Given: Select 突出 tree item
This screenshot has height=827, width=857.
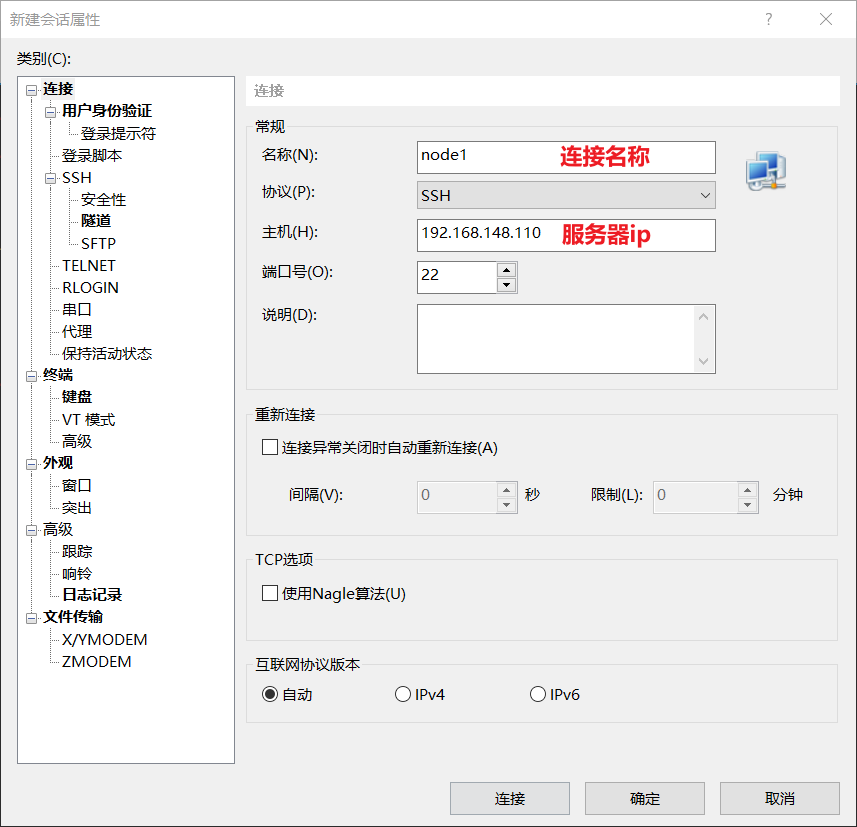Looking at the screenshot, I should click(x=77, y=508).
